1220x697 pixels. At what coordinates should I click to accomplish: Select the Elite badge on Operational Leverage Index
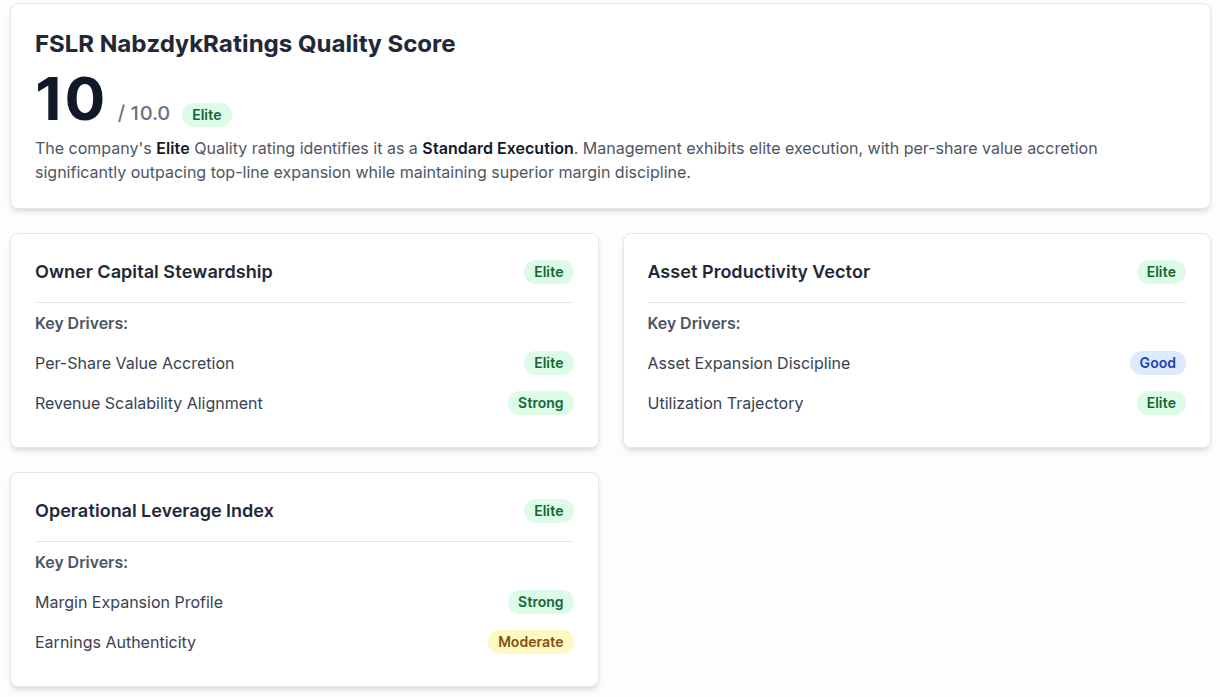[x=548, y=510]
